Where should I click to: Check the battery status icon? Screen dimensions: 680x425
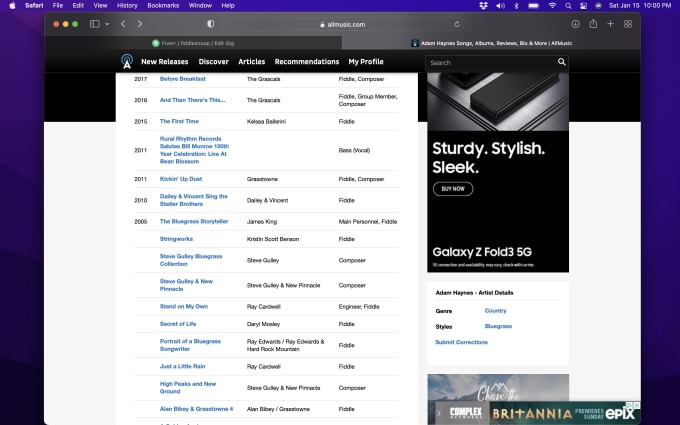(533, 6)
